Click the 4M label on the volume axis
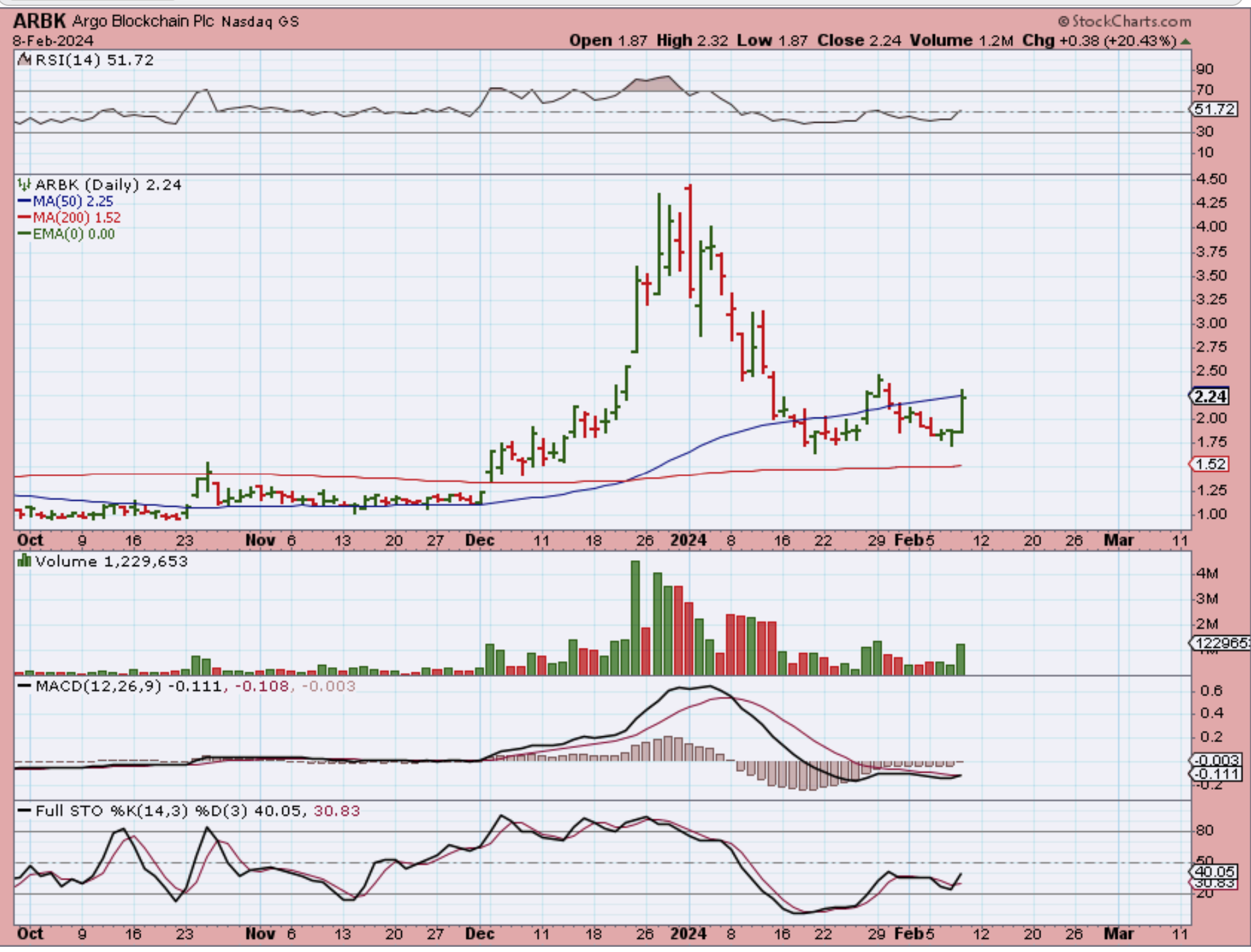 pyautogui.click(x=1207, y=573)
